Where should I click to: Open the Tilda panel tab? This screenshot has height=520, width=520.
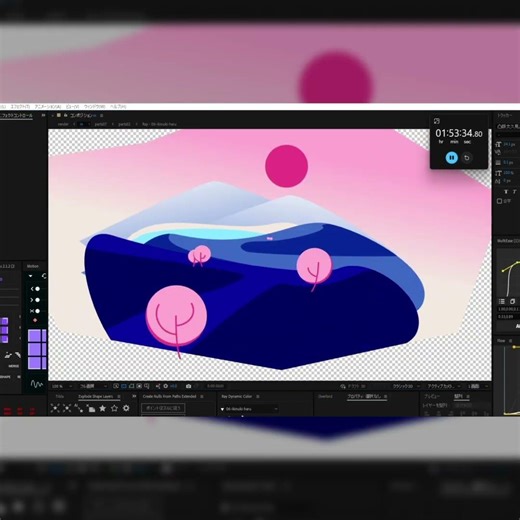(60, 396)
